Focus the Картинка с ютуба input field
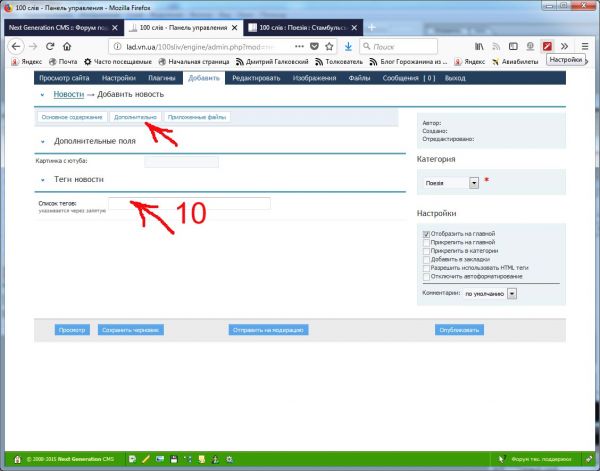 pyautogui.click(x=181, y=162)
